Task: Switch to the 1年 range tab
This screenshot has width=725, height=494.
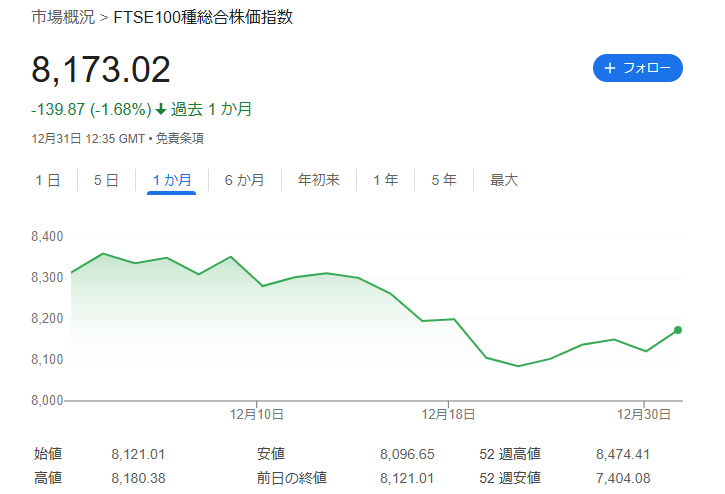Action: click(386, 180)
